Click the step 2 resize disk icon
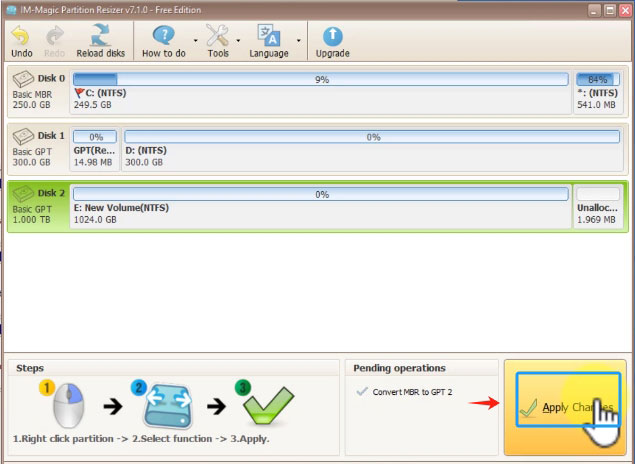Viewport: 635px width, 464px height. (168, 409)
